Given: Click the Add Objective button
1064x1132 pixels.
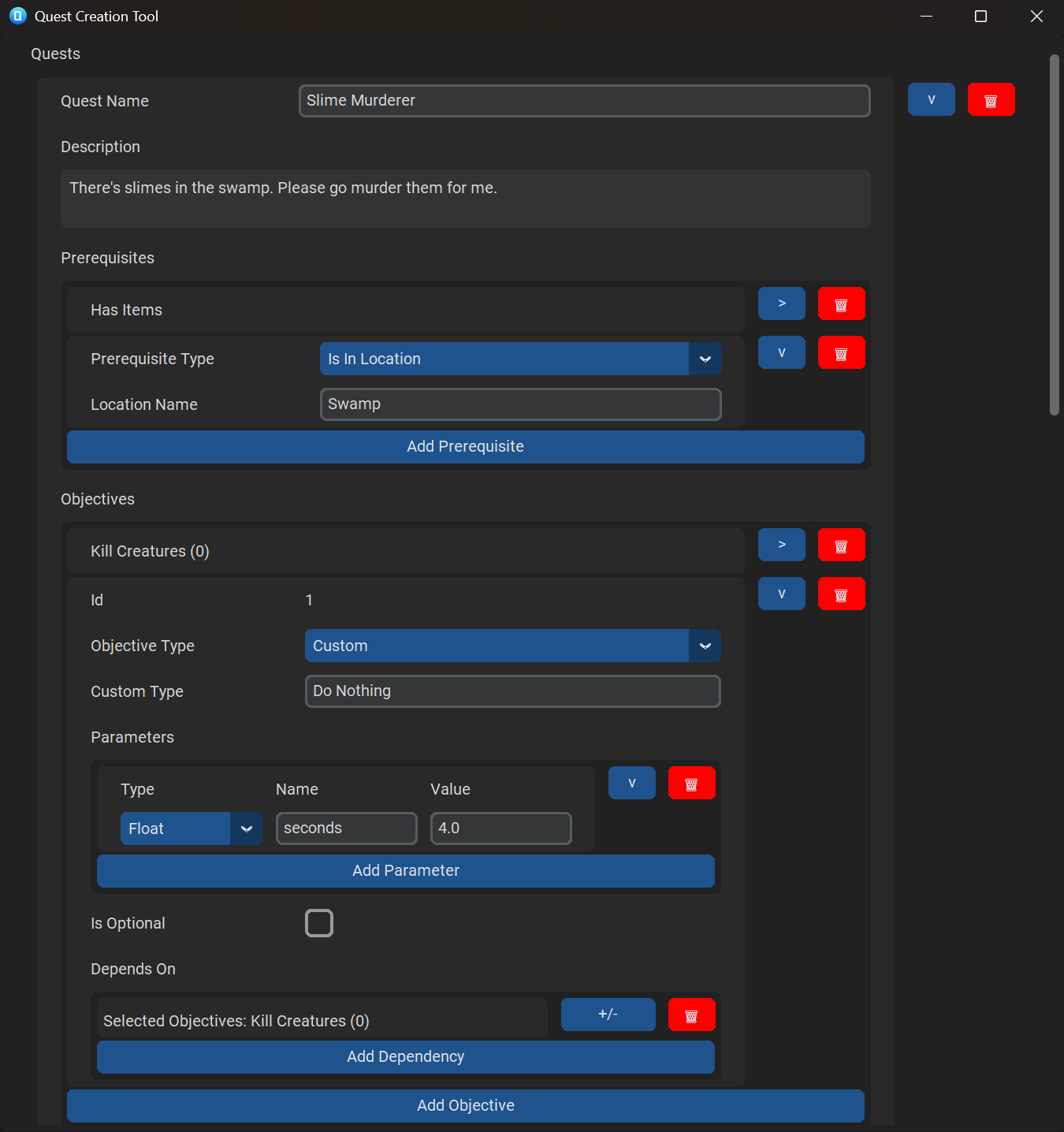Looking at the screenshot, I should [465, 1105].
